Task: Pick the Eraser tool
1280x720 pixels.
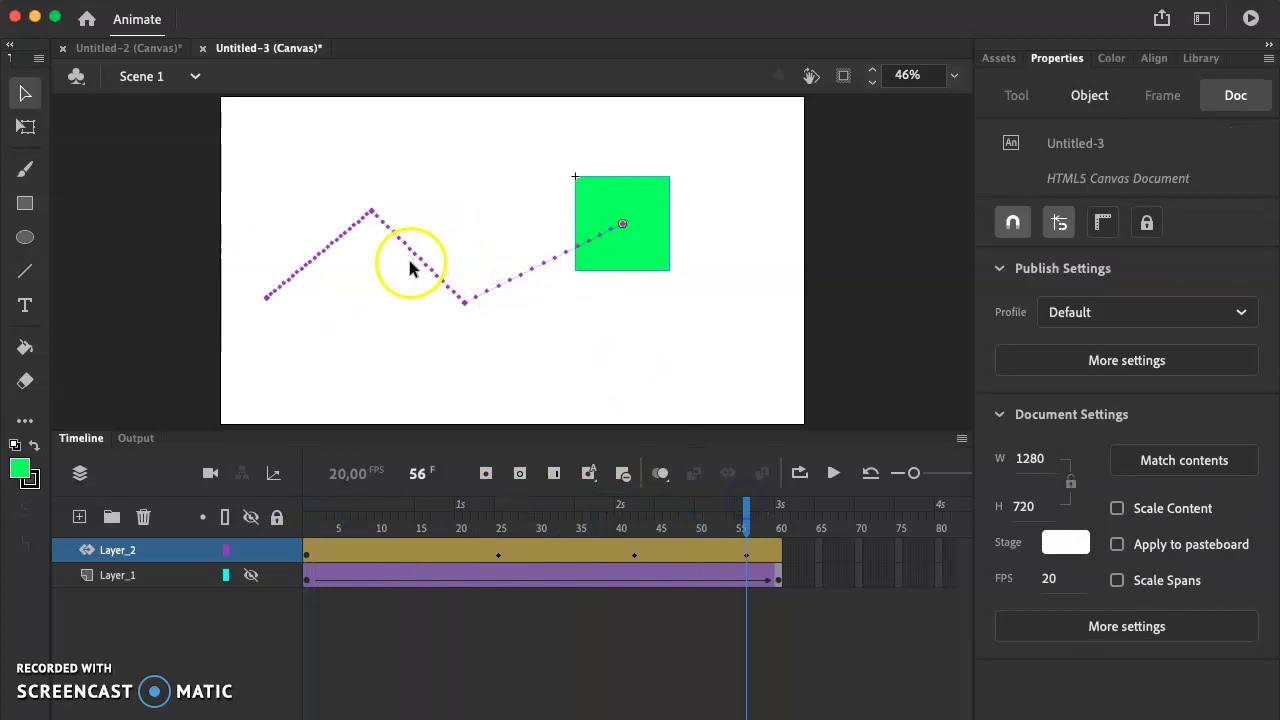Action: coord(25,381)
